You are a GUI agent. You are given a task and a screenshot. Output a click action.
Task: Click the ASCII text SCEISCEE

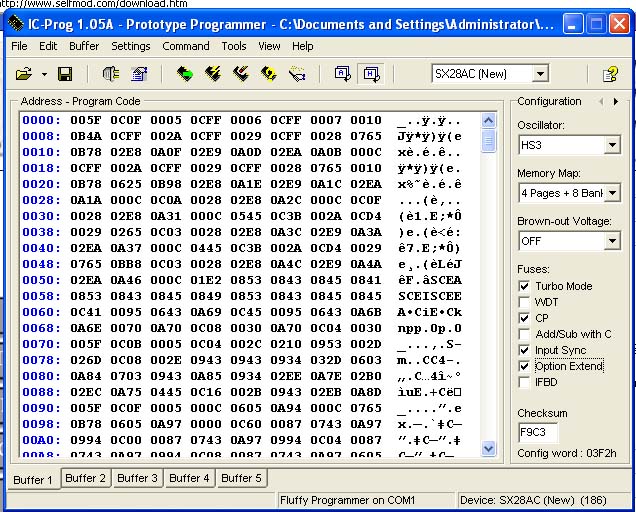click(430, 296)
